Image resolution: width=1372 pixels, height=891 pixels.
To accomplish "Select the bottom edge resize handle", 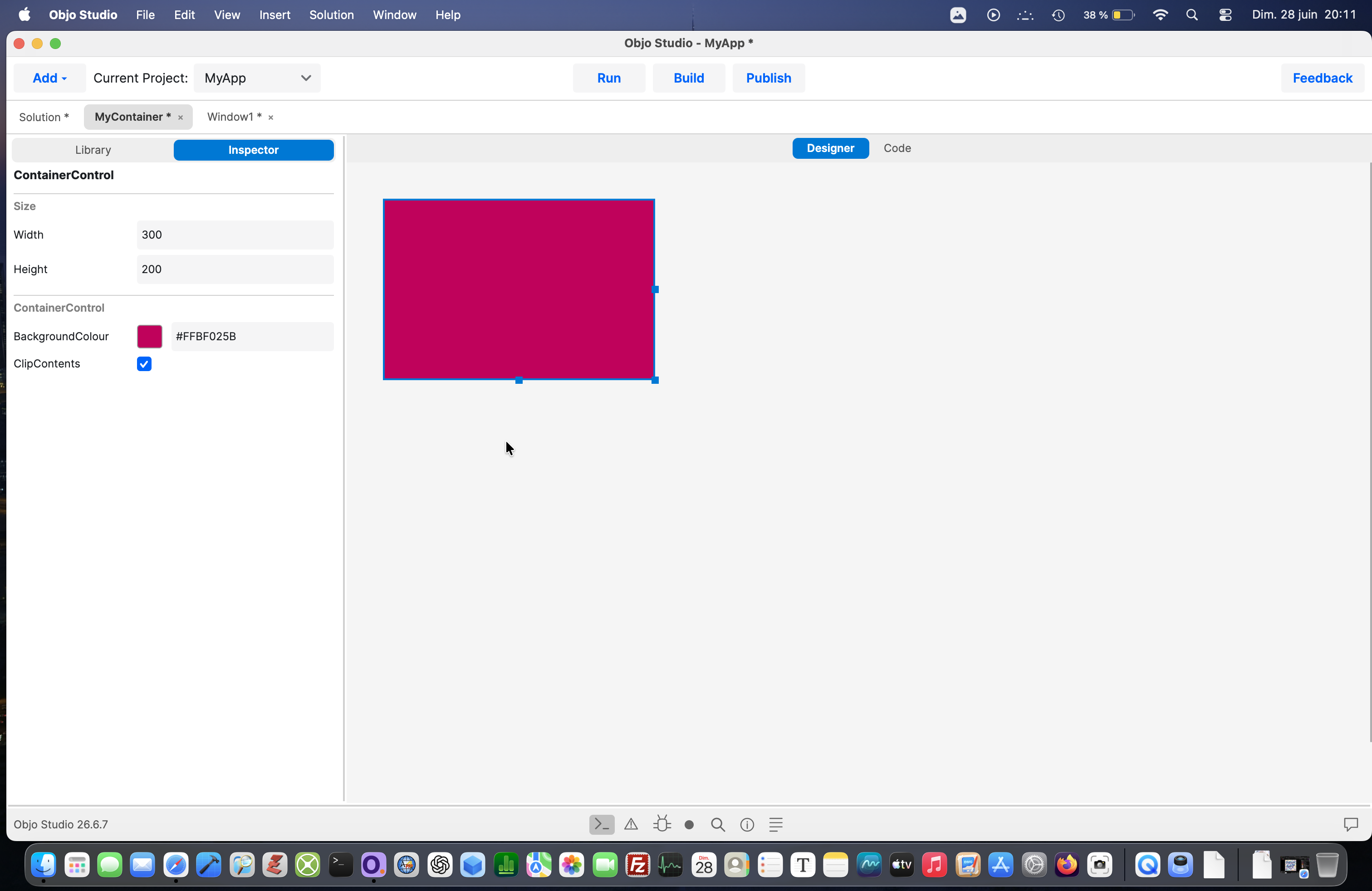I will [519, 380].
